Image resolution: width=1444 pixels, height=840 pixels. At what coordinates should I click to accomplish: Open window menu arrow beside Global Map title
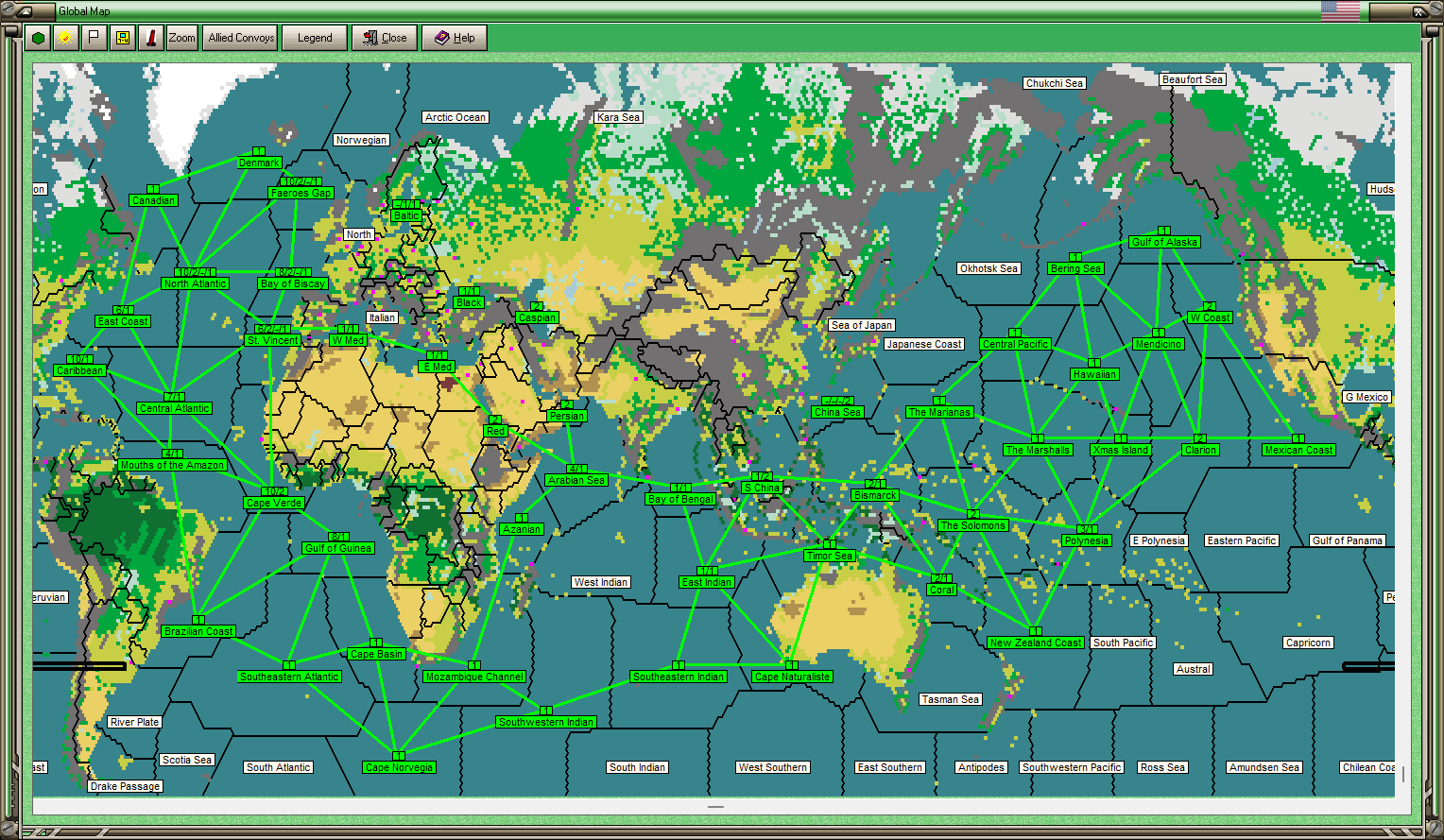(x=28, y=11)
